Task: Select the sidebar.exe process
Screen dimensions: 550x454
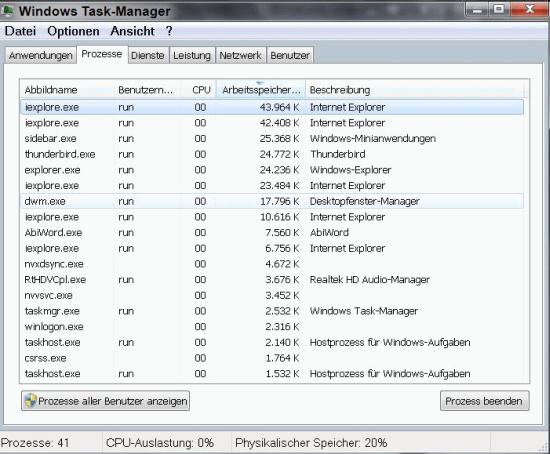Action: 272,139
